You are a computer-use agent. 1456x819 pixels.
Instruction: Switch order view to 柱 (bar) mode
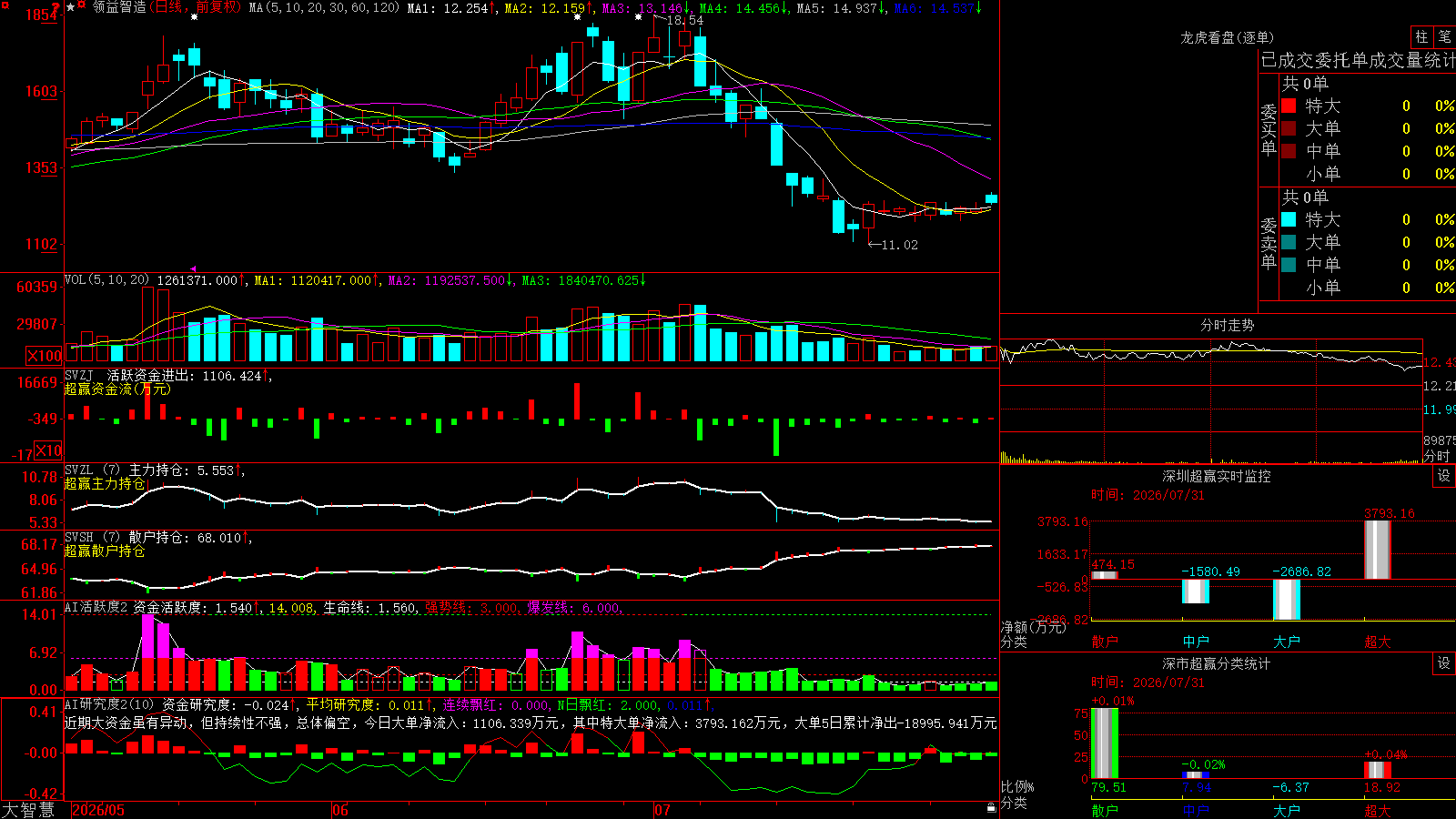[1421, 37]
